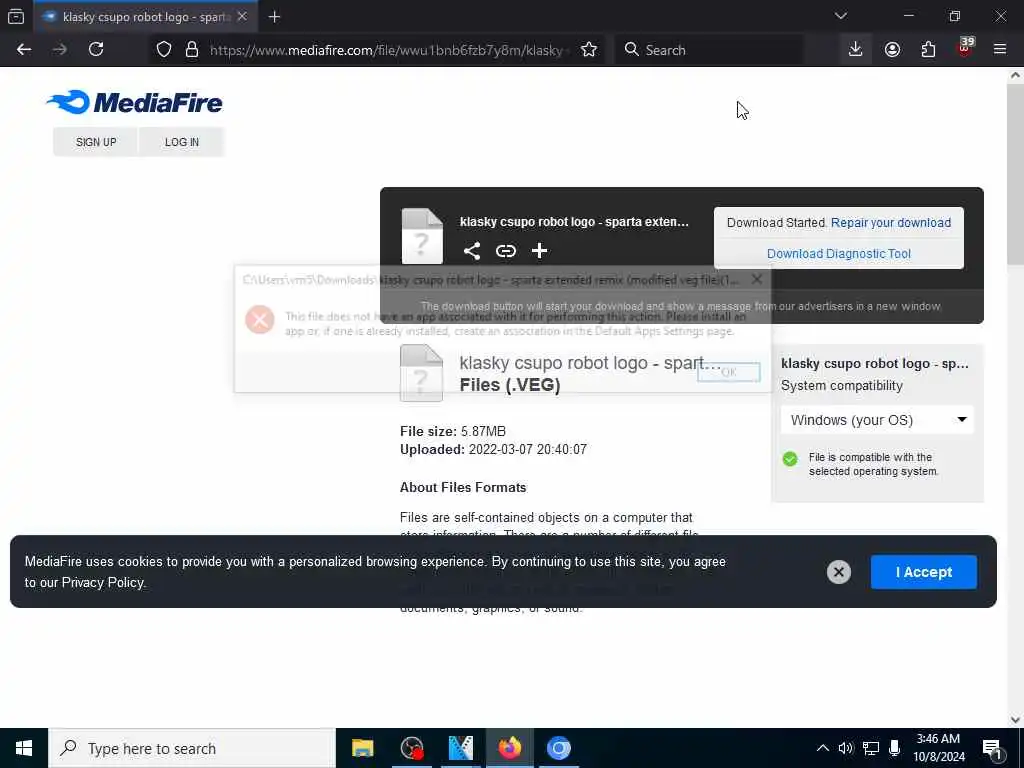Click the scrollbar up arrow
The image size is (1024, 768).
1015,75
